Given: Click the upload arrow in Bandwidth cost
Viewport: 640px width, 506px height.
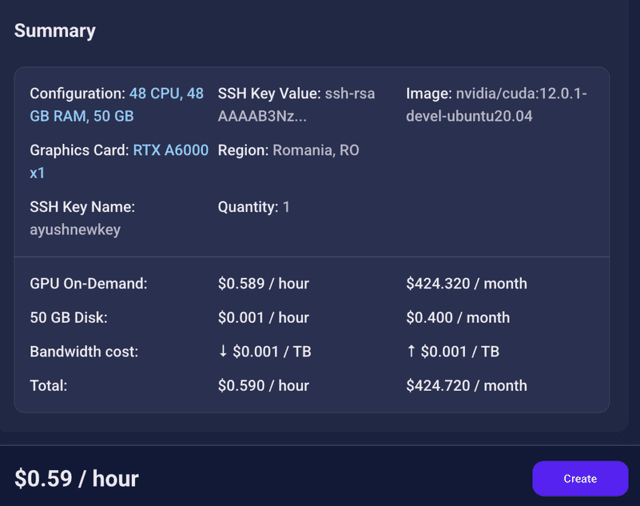Looking at the screenshot, I should coord(411,351).
